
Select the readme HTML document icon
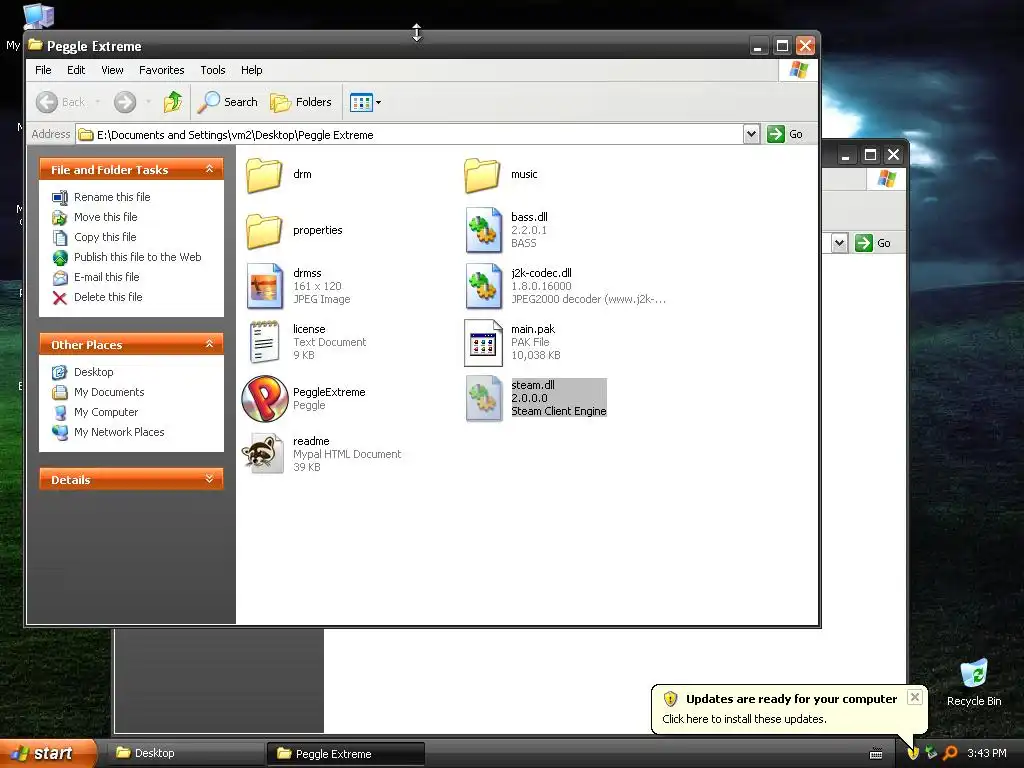click(264, 453)
